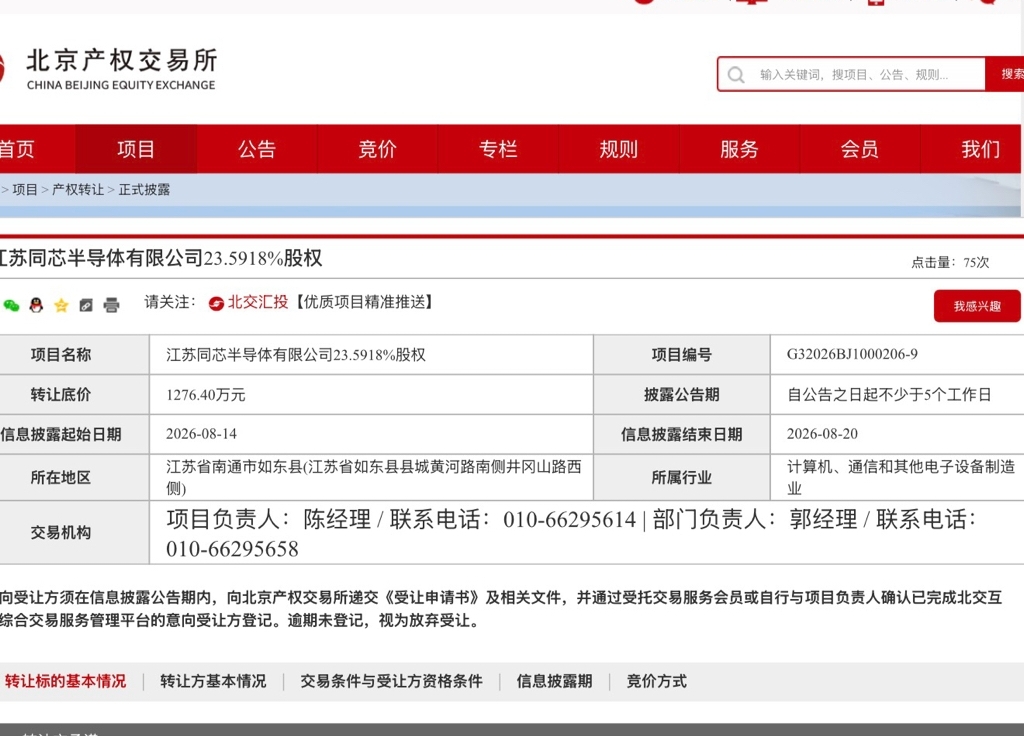Click the start date 2026-08-14
The image size is (1024, 736).
(x=201, y=434)
